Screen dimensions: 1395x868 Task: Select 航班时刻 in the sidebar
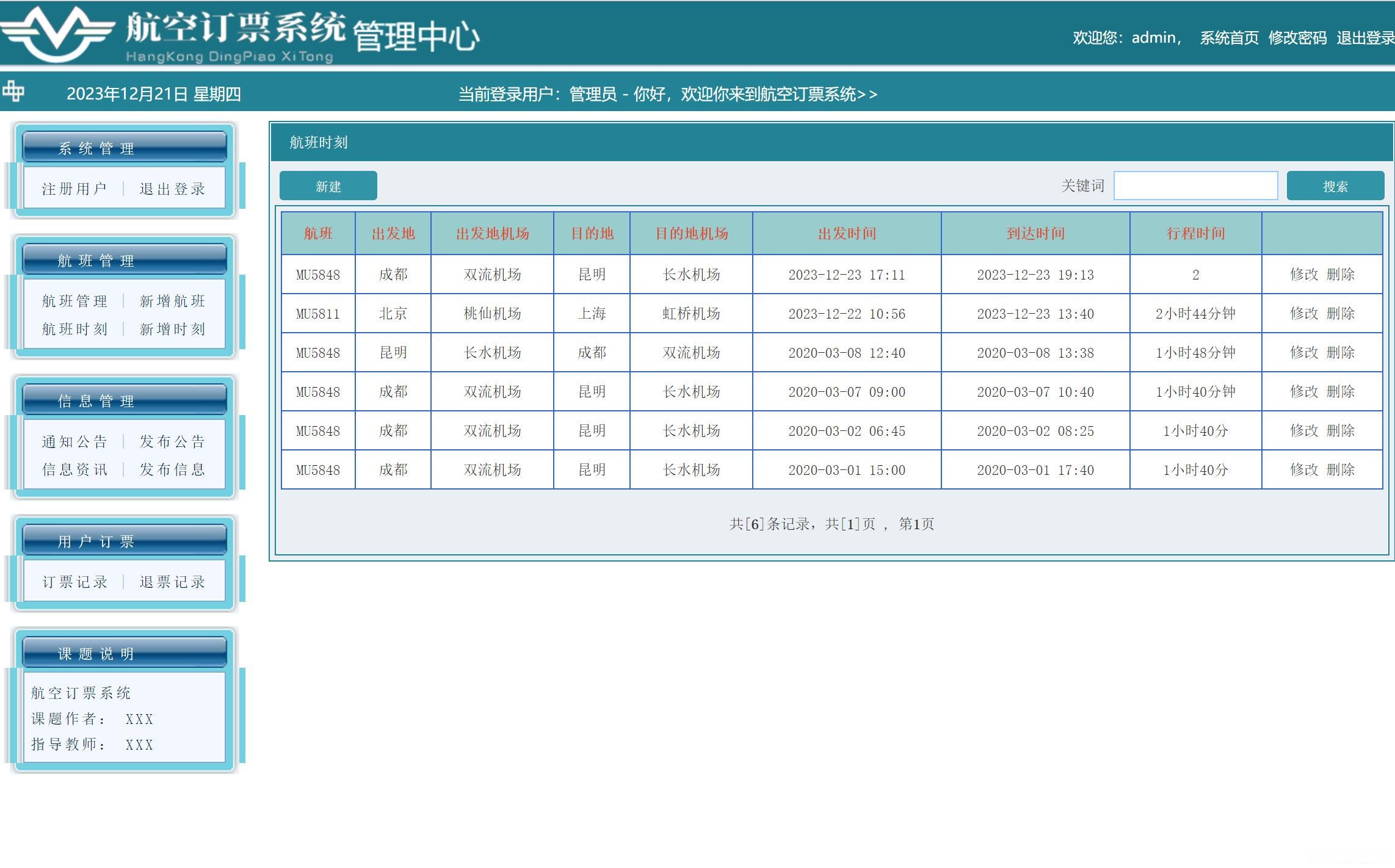pyautogui.click(x=73, y=329)
